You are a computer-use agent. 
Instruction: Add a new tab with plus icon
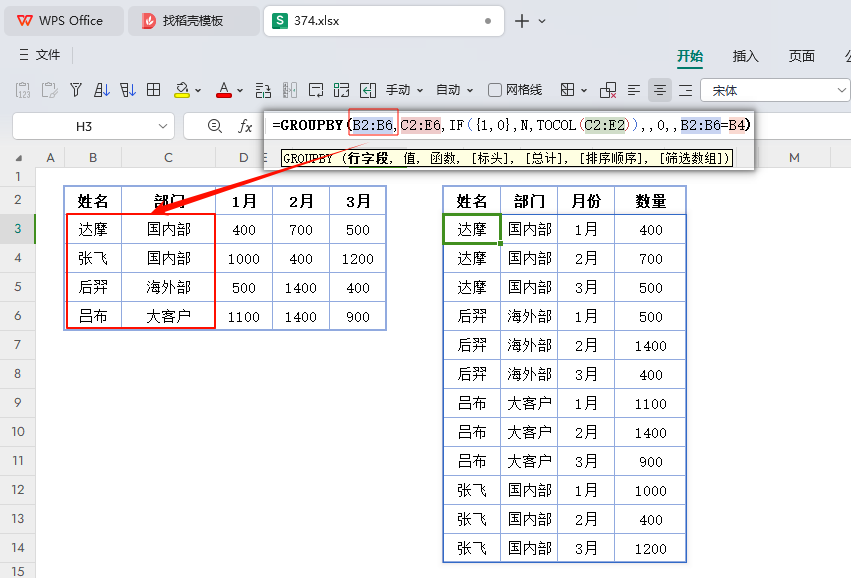tap(522, 21)
